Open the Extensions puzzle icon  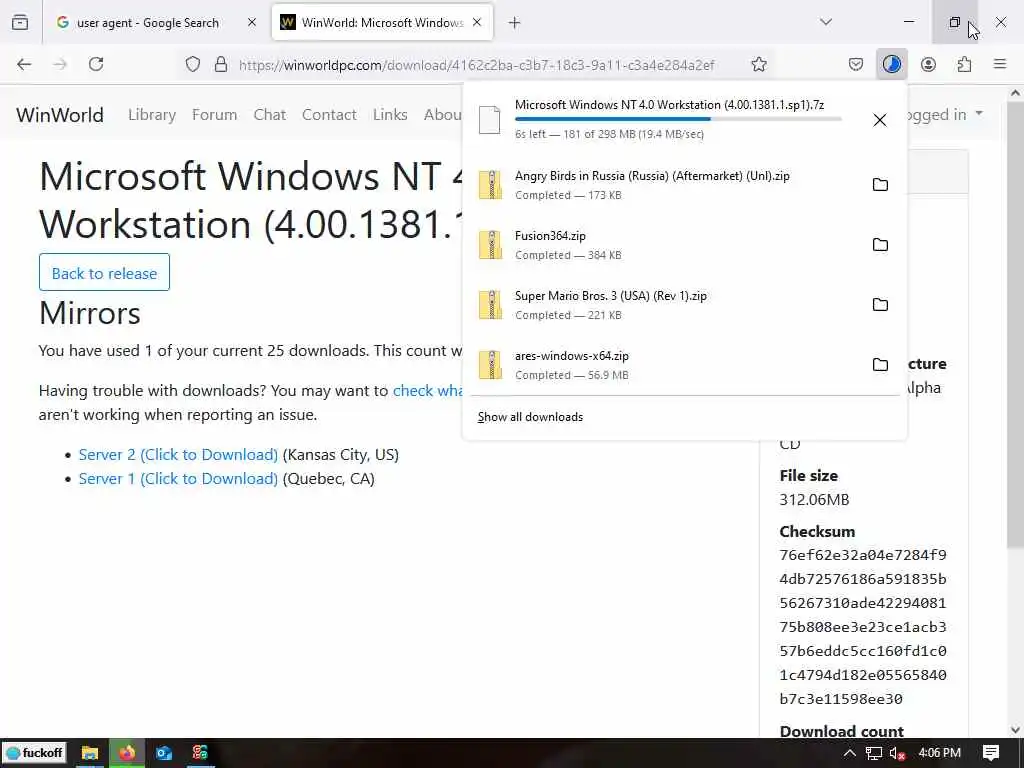[x=964, y=64]
